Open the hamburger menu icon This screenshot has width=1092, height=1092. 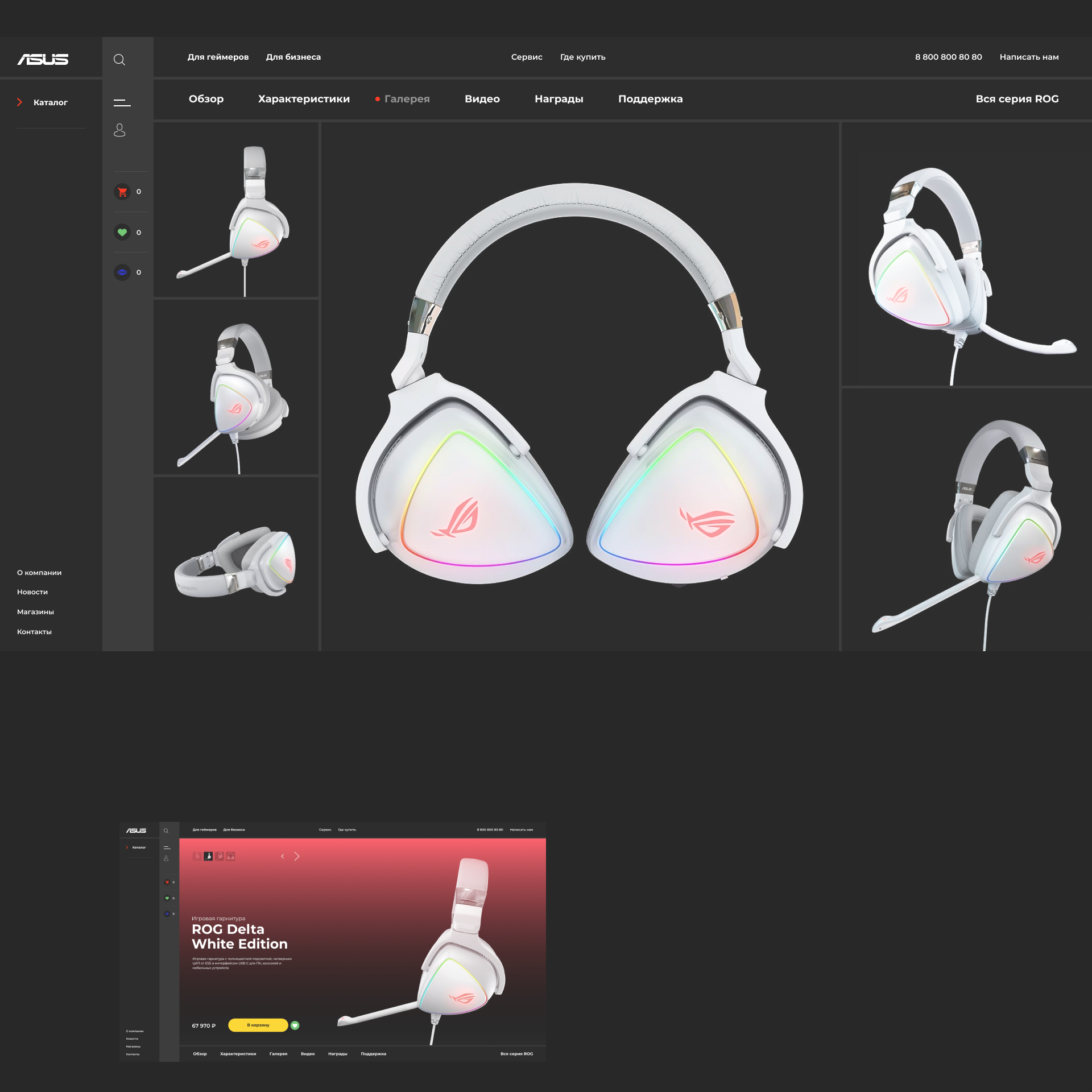click(122, 102)
